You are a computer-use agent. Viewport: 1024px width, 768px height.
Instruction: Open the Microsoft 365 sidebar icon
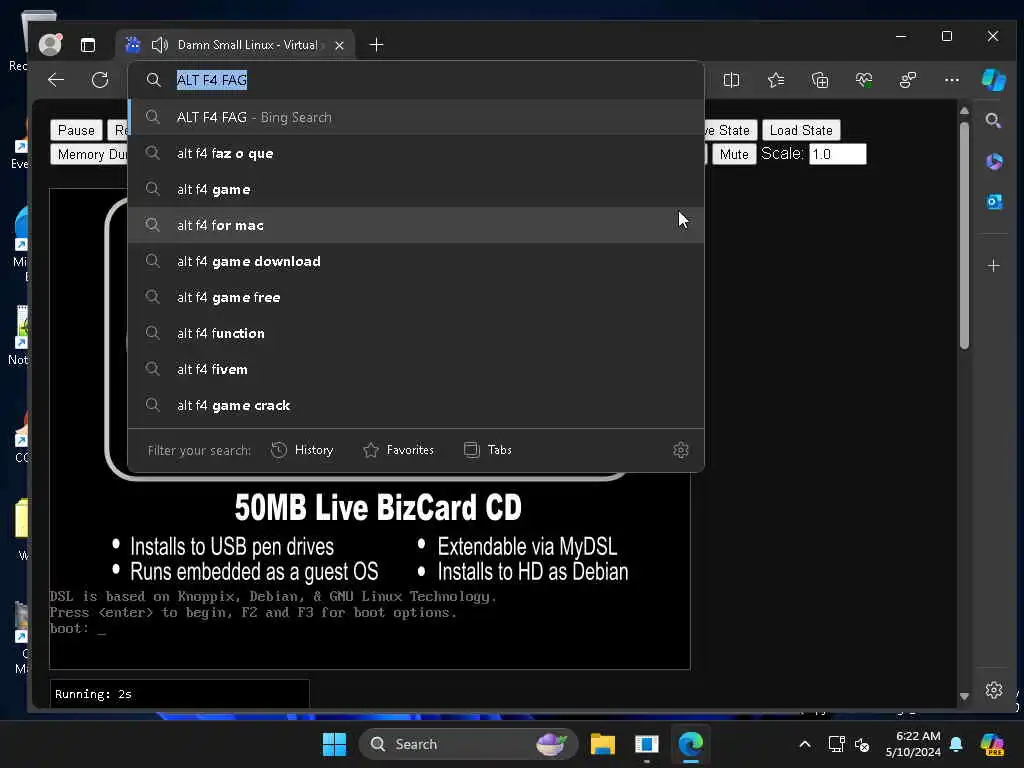click(994, 161)
